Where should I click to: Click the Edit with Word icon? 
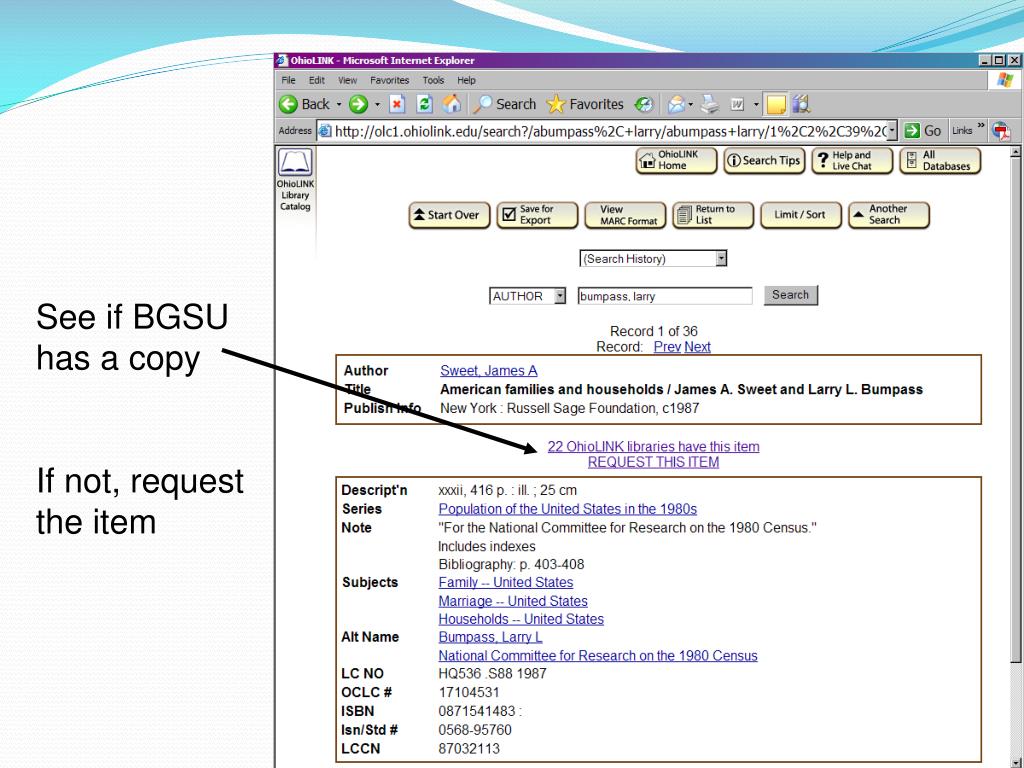pyautogui.click(x=737, y=104)
